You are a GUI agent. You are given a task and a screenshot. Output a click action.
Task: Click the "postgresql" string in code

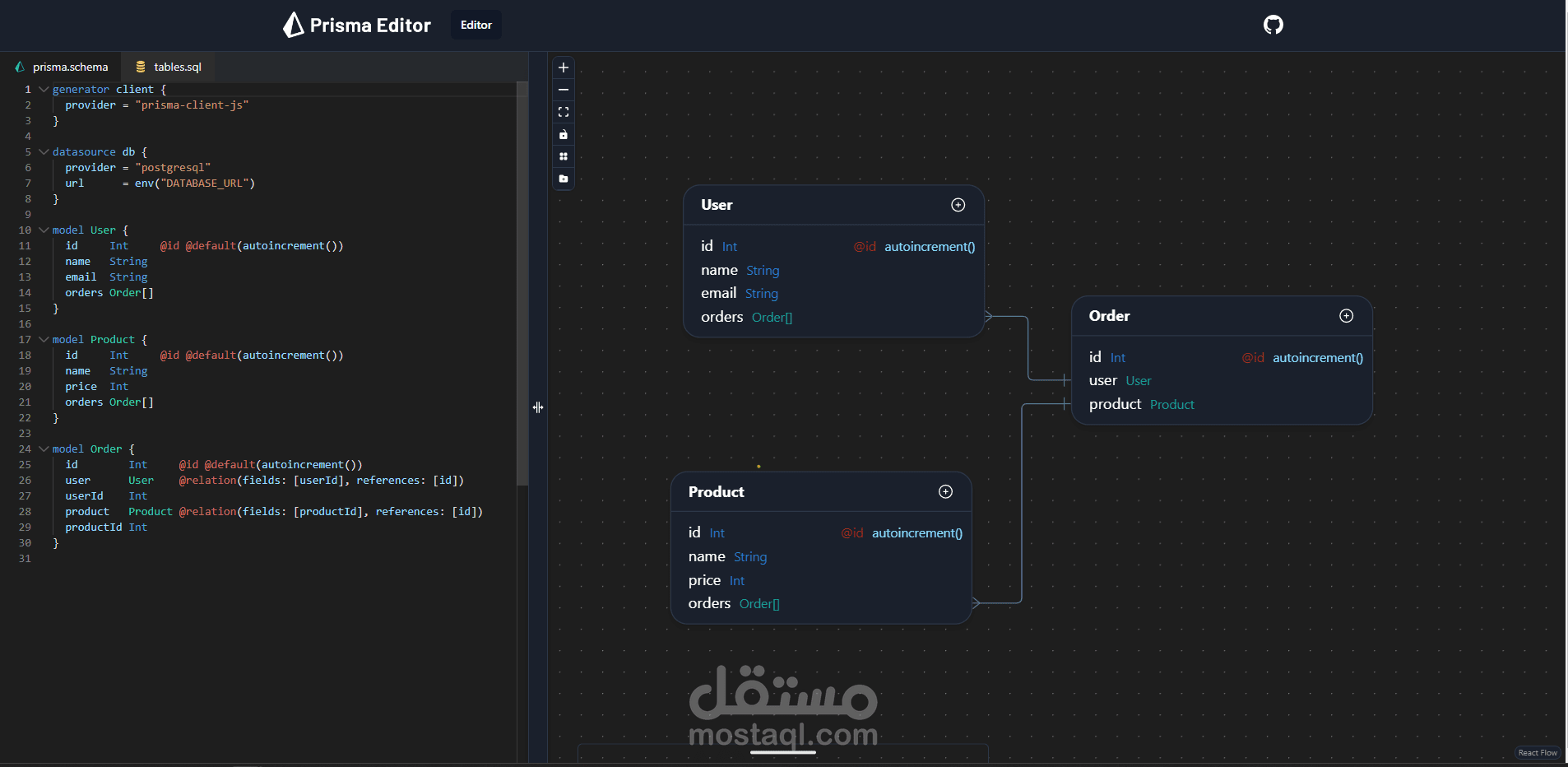coord(173,167)
